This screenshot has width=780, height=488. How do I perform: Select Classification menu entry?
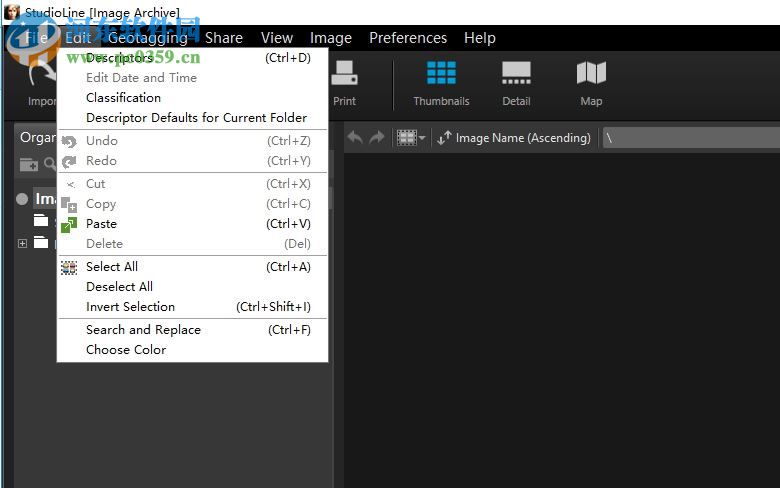coord(193,98)
